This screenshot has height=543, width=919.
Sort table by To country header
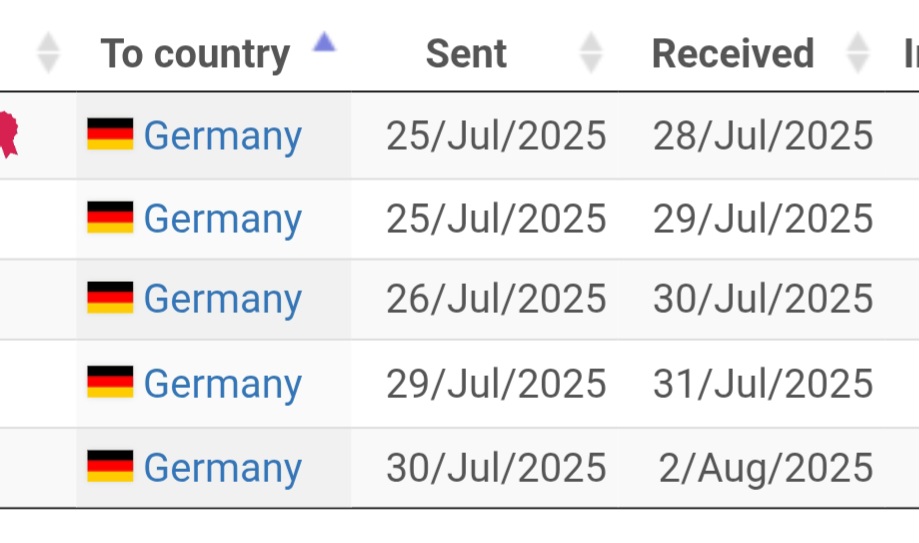click(x=195, y=54)
